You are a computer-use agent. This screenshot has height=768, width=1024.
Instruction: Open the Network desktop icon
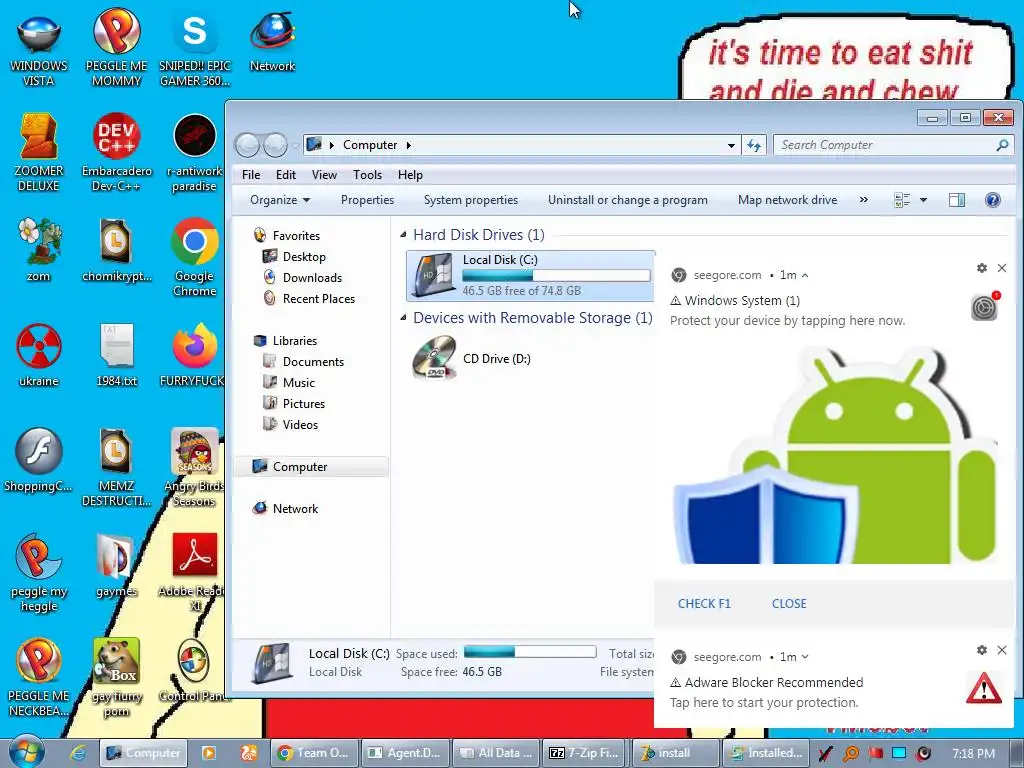pyautogui.click(x=272, y=43)
